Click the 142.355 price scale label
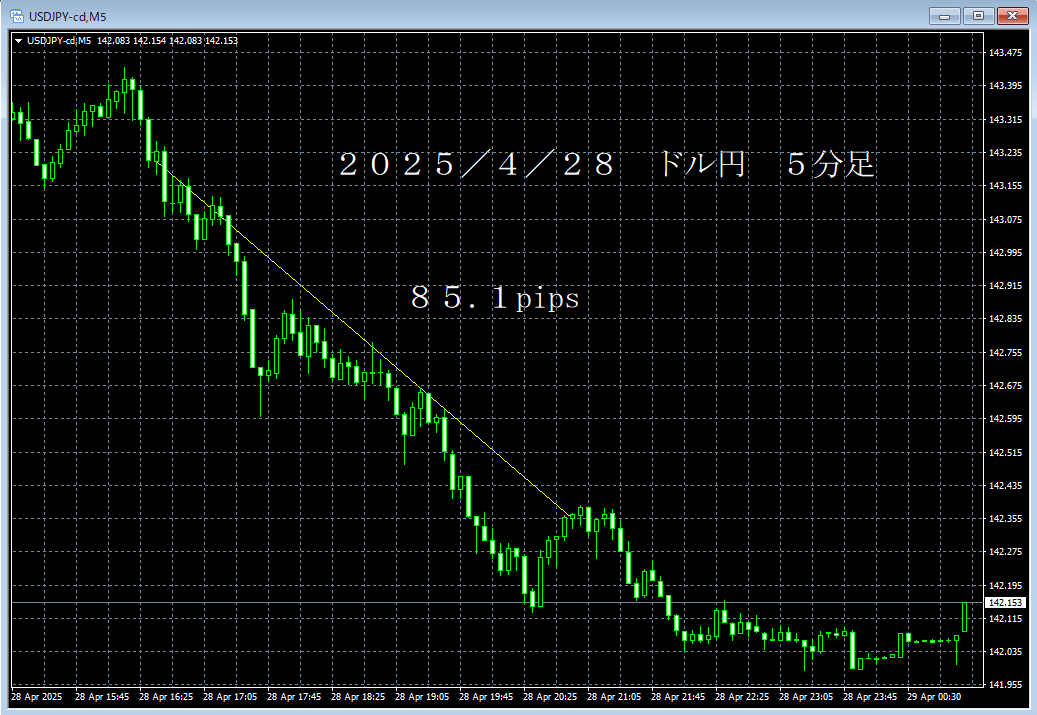This screenshot has height=715, width=1037. tap(1005, 519)
